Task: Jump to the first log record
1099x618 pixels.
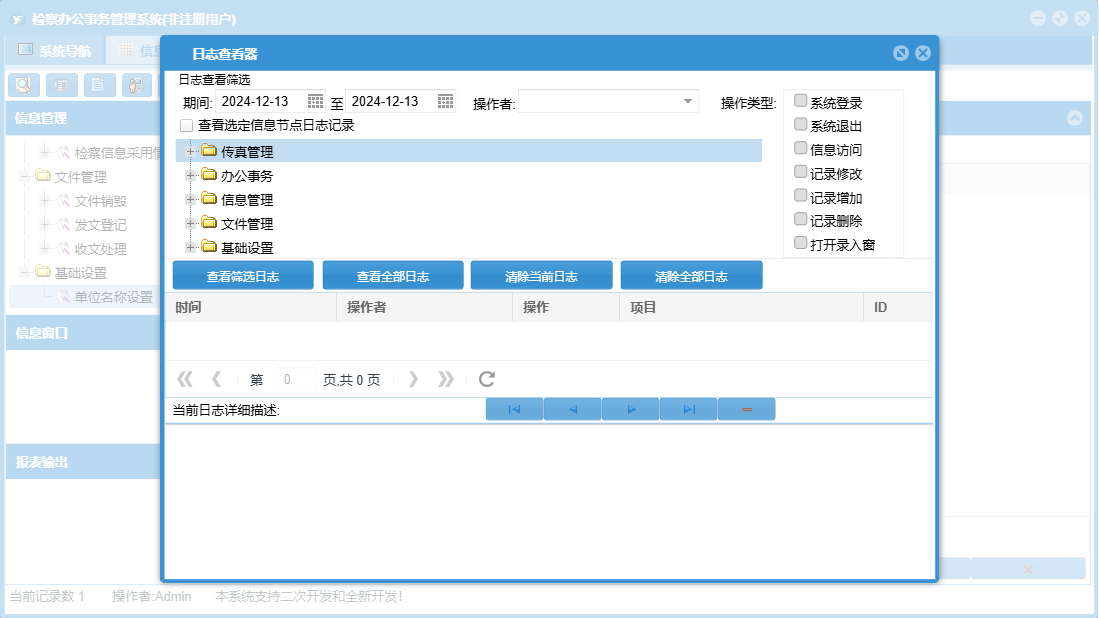Action: pos(514,409)
